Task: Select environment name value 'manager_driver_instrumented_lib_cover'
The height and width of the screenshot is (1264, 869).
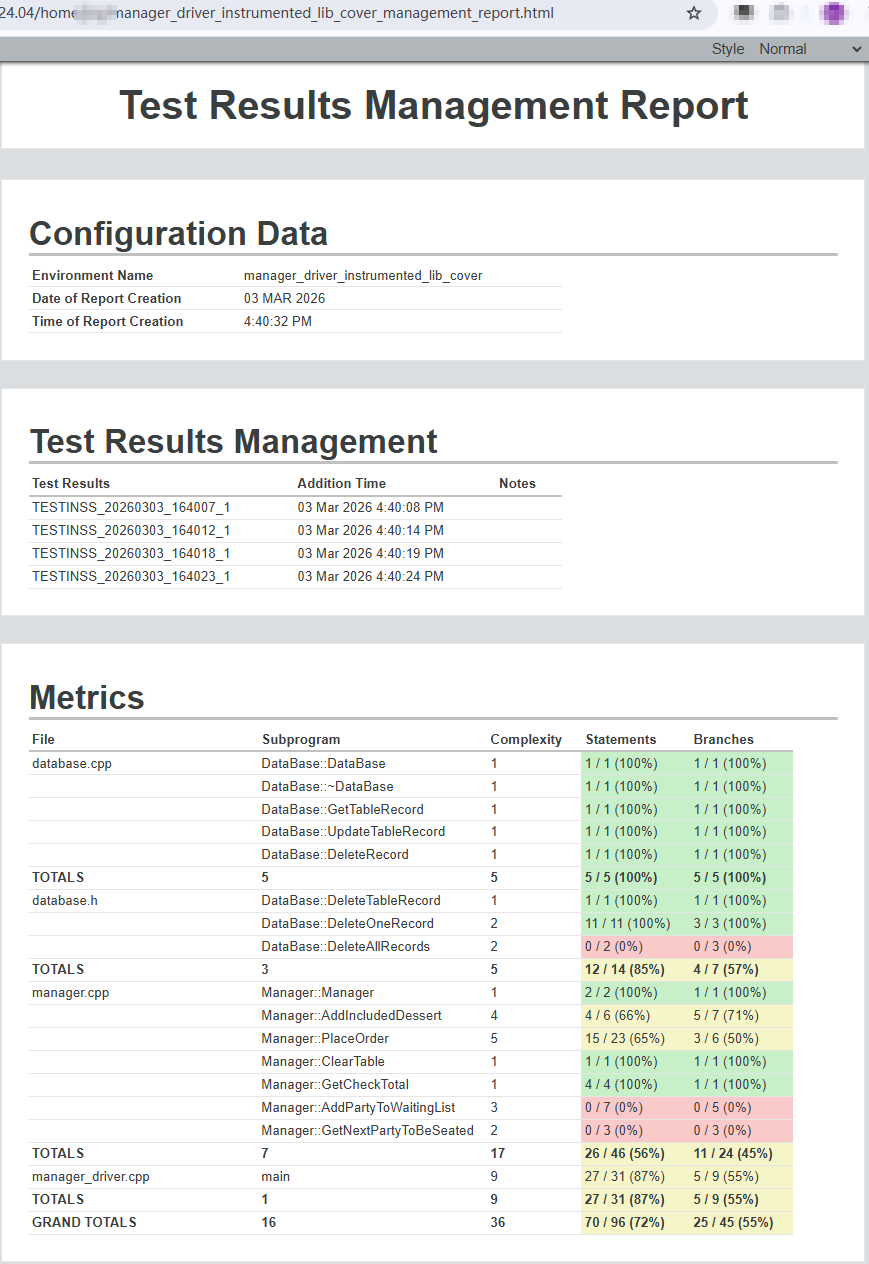Action: (x=363, y=275)
